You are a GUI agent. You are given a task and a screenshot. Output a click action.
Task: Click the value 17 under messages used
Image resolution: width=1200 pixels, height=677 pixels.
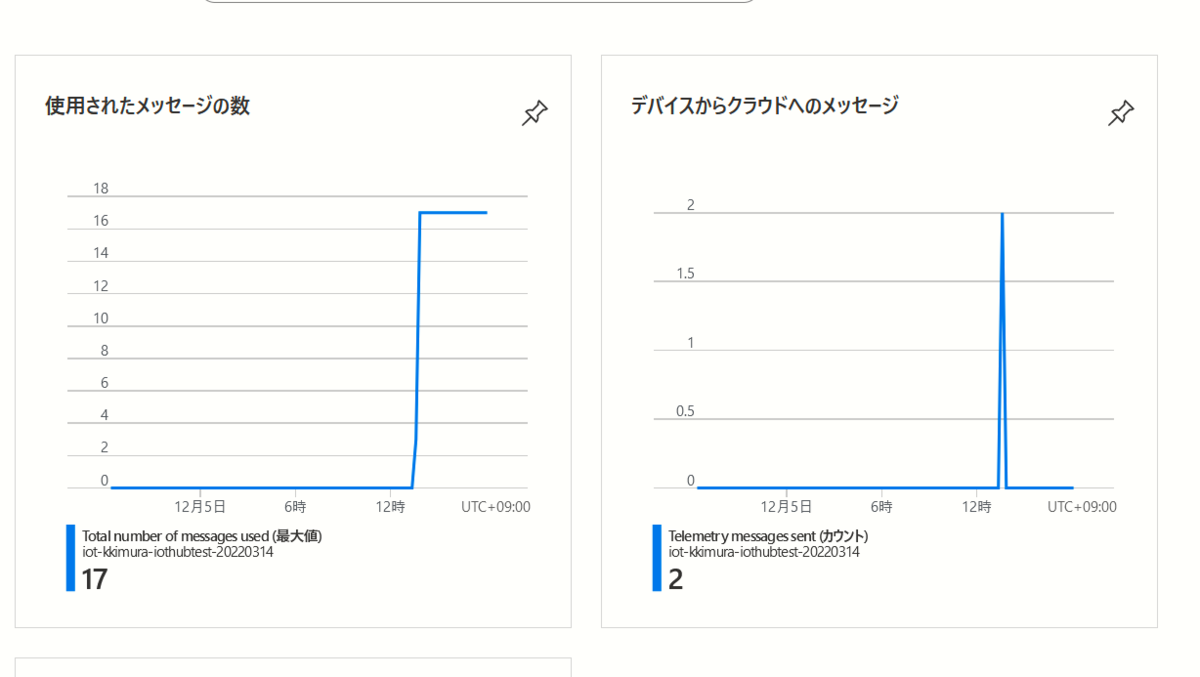coord(94,579)
